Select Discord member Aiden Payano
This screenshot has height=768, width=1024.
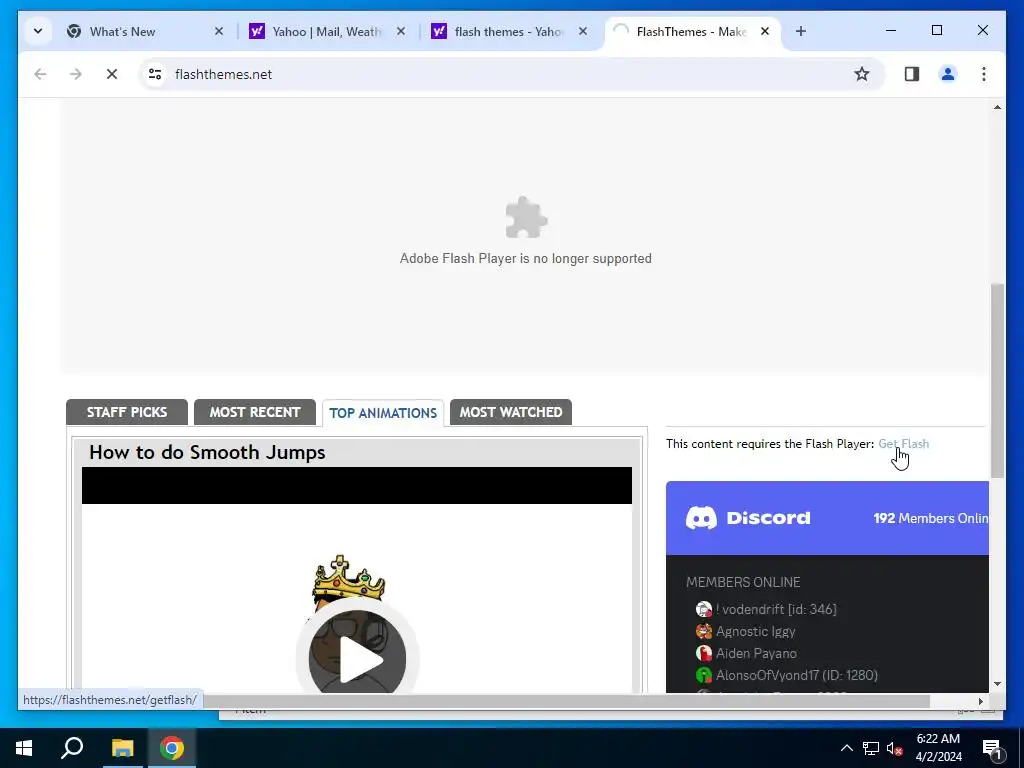[x=746, y=653]
